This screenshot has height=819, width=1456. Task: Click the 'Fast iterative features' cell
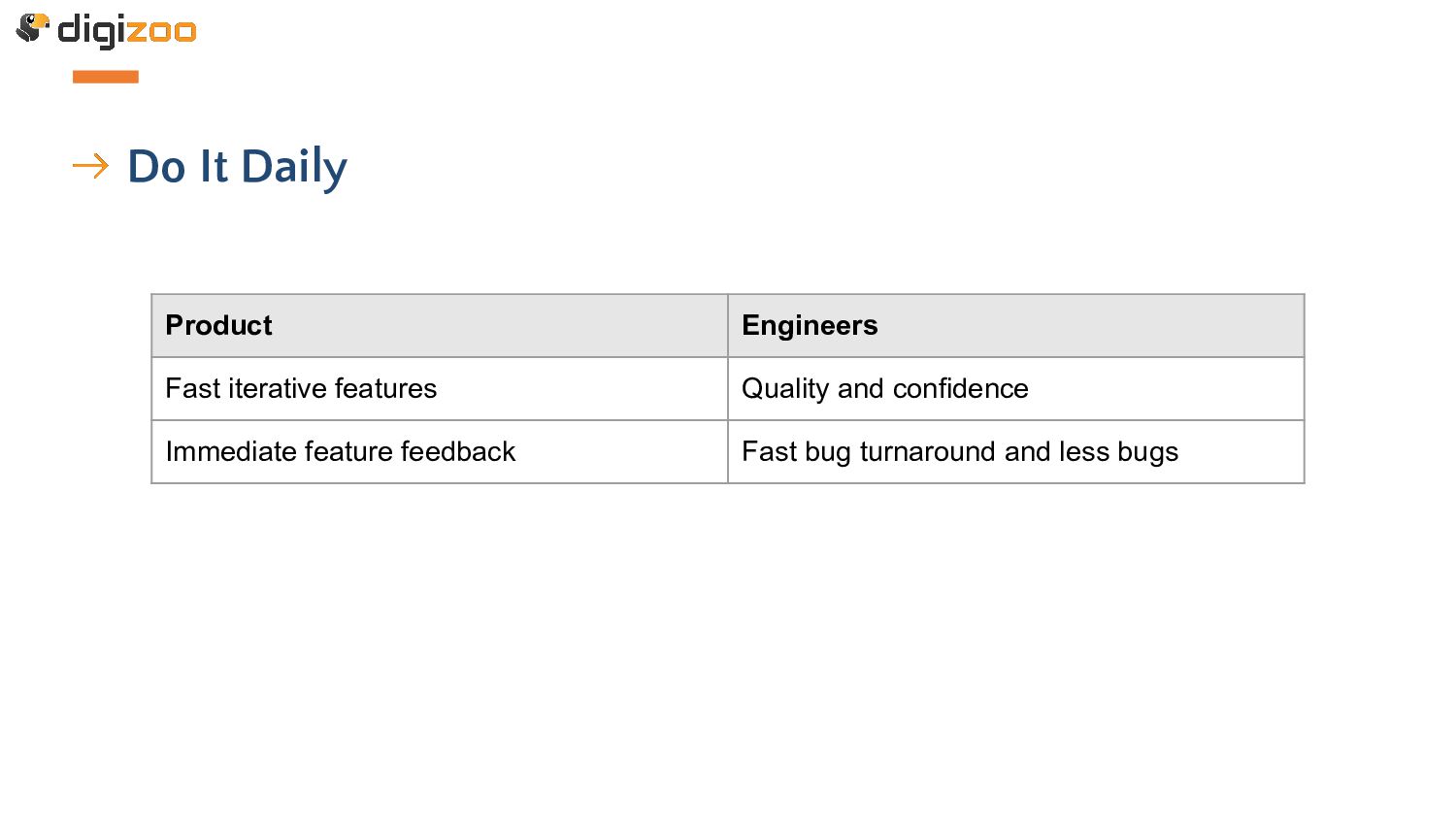pos(440,389)
